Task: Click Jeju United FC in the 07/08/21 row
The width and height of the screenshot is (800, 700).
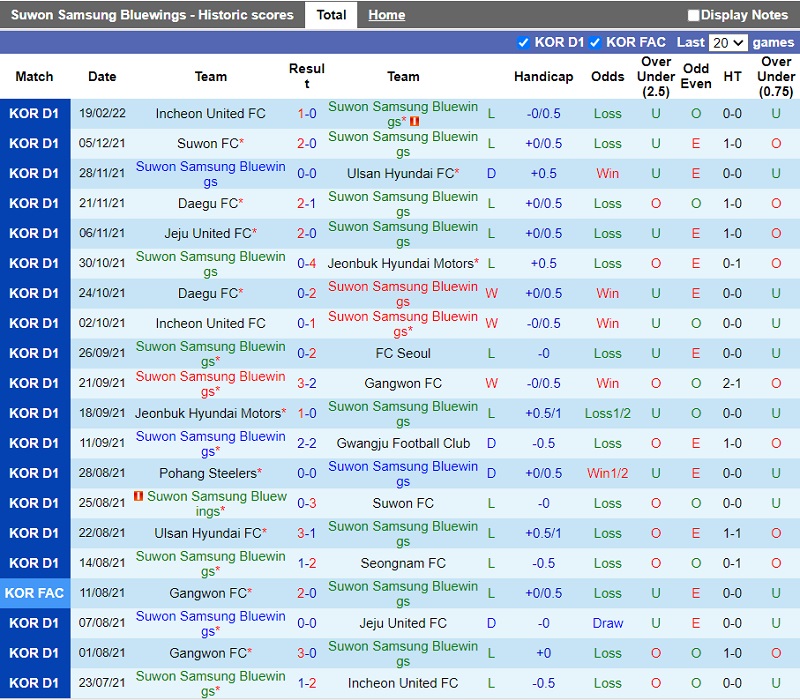Action: (x=403, y=623)
